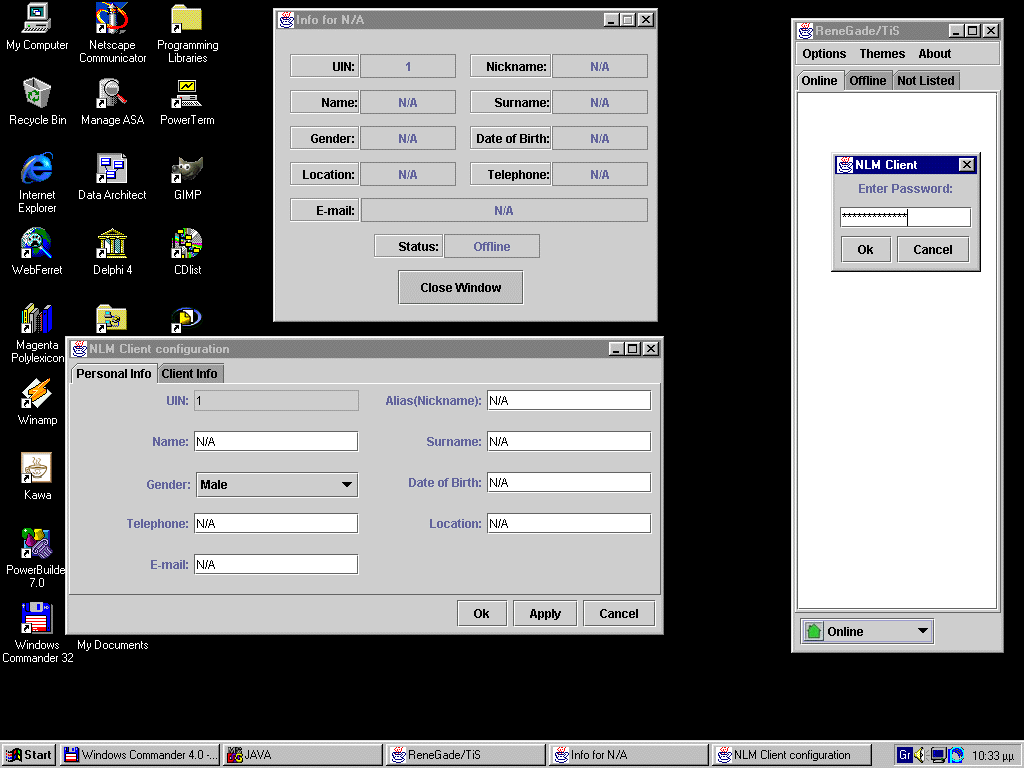This screenshot has height=768, width=1024.
Task: Click the Offline status value in Info window
Action: 492,246
